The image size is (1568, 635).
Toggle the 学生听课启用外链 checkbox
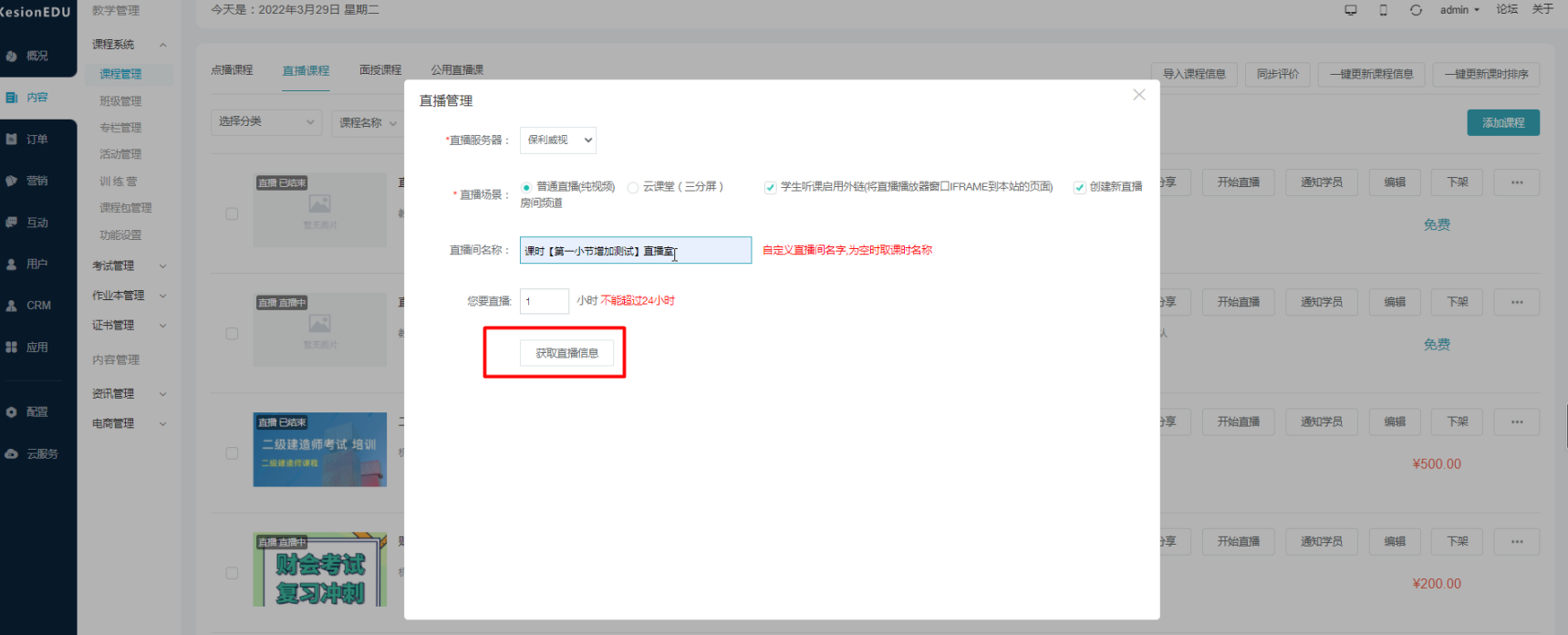[770, 187]
